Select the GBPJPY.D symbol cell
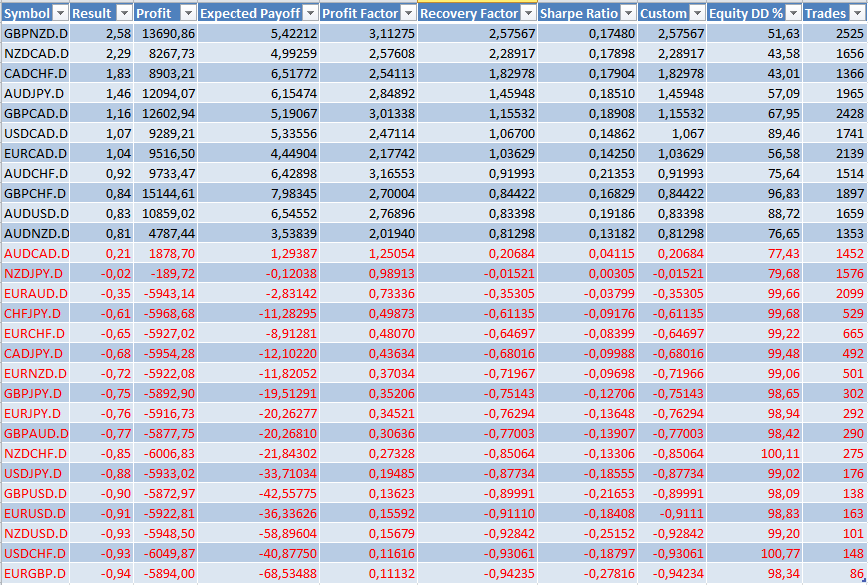This screenshot has width=868, height=585. [x=35, y=394]
